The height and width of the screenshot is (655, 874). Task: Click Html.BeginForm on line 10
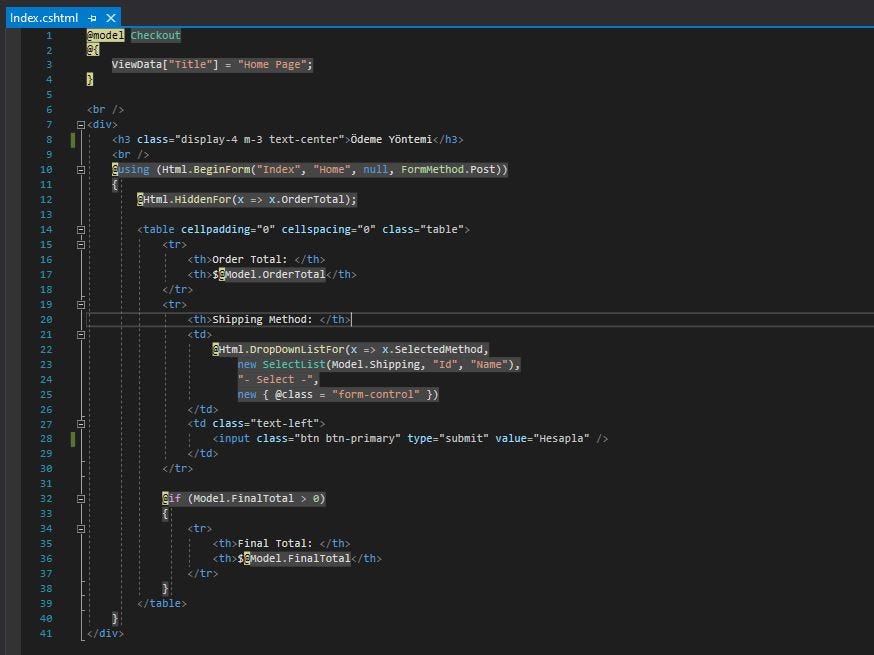tap(206, 169)
